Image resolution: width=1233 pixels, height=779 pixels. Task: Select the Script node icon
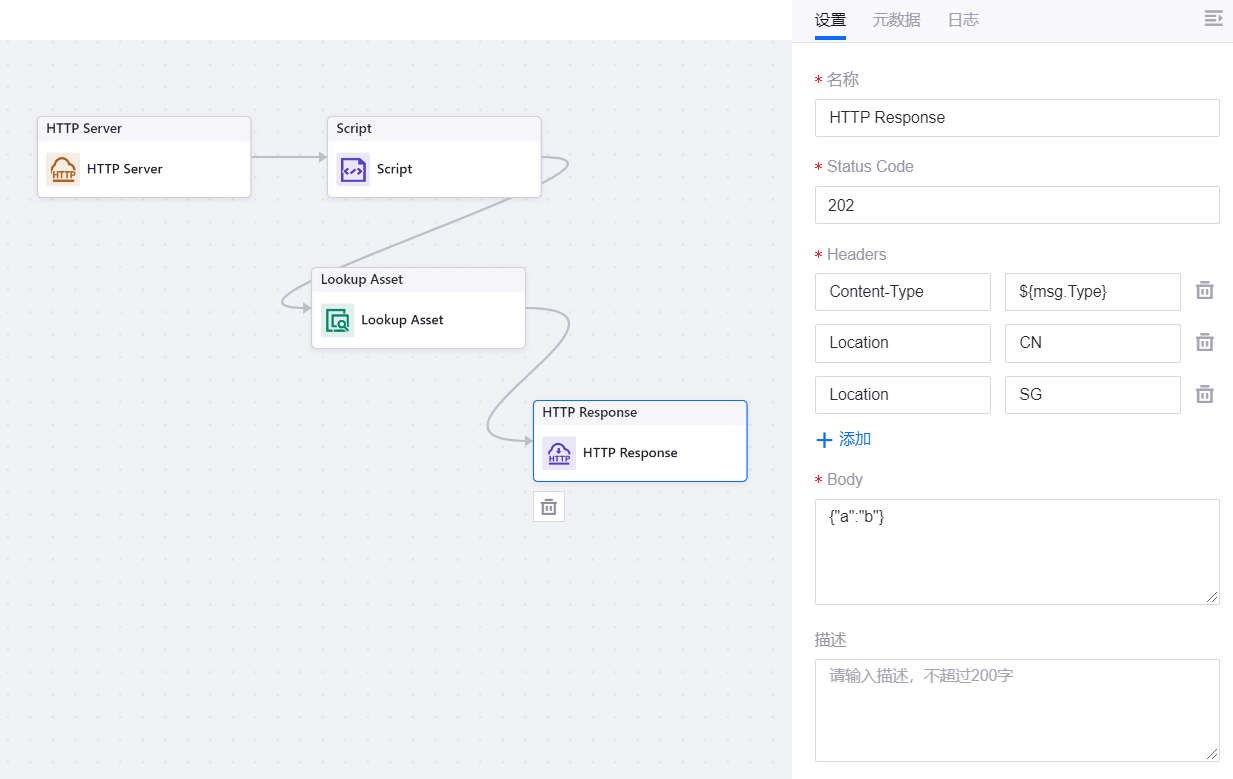(x=353, y=170)
